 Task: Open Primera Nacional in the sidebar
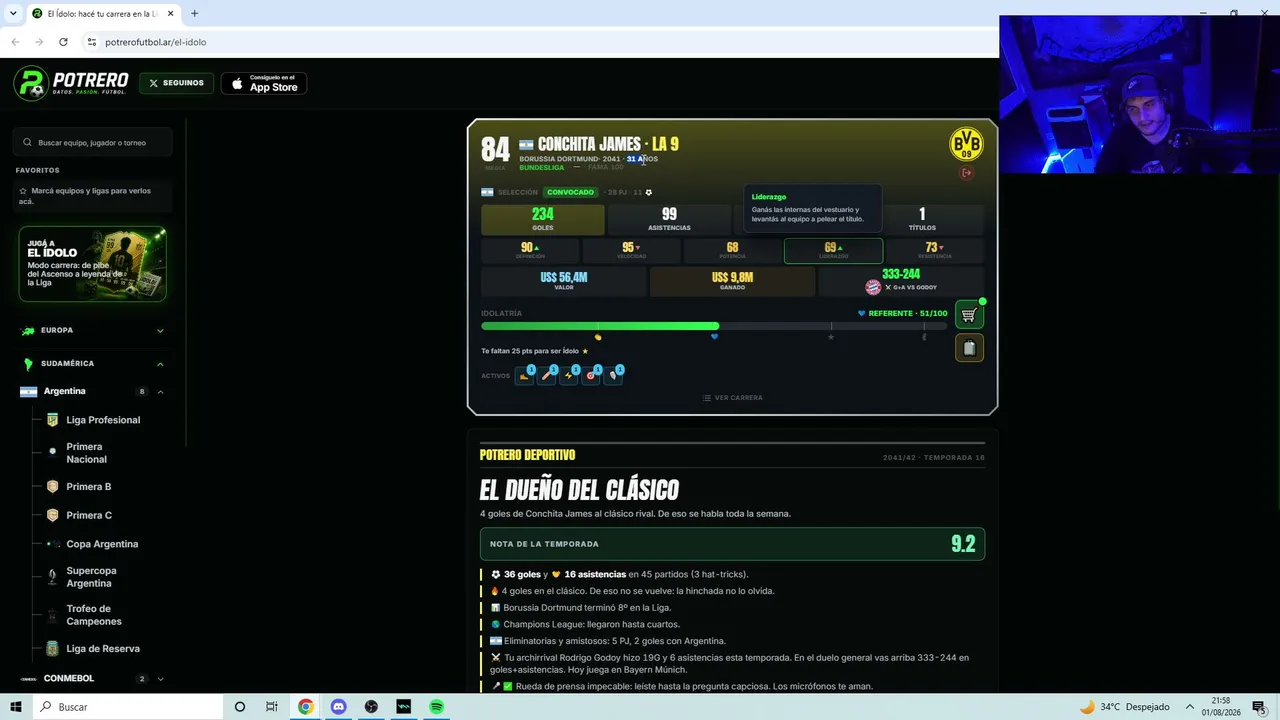86,453
